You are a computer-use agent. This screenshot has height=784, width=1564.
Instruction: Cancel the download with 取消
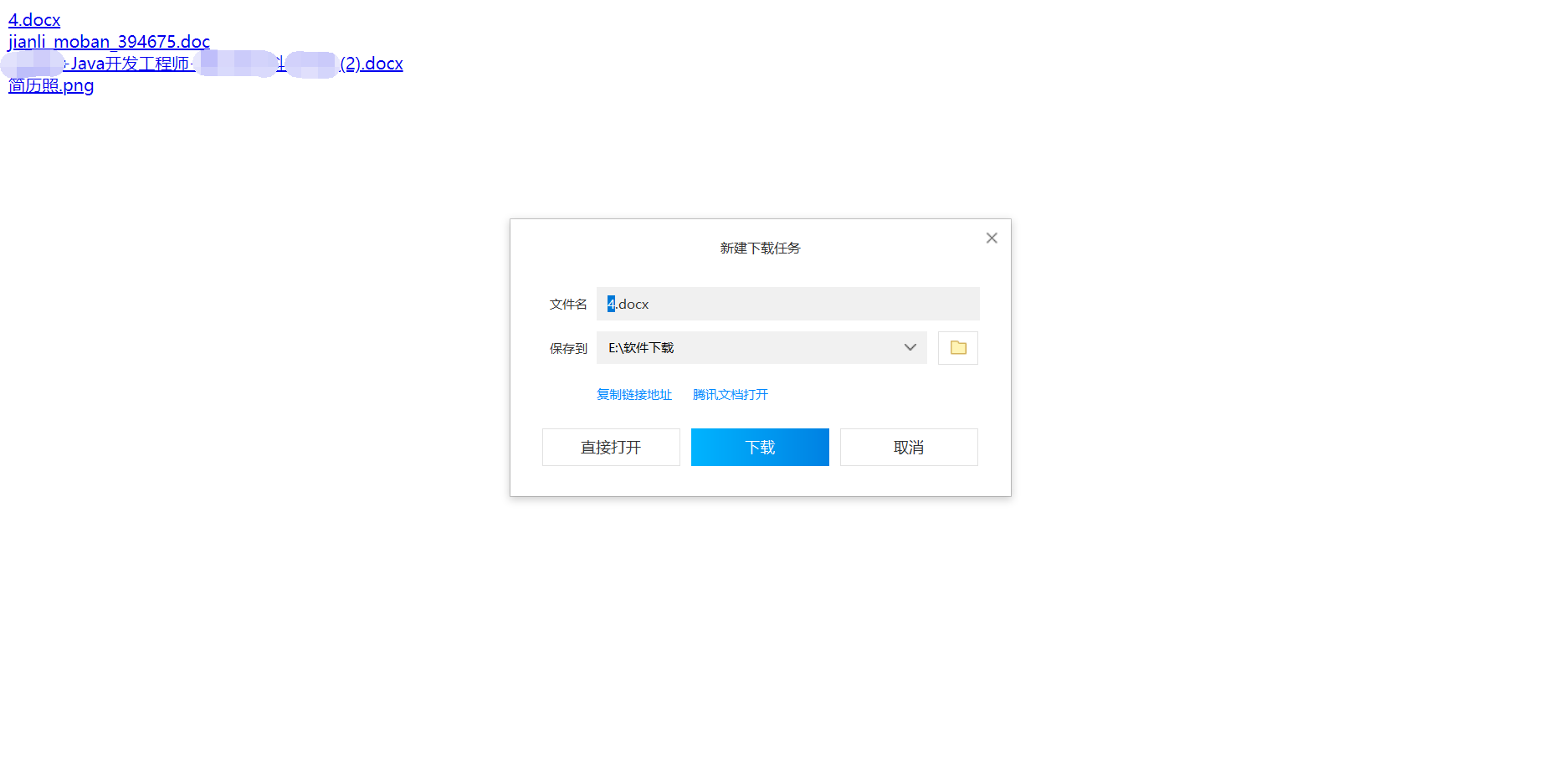[909, 447]
